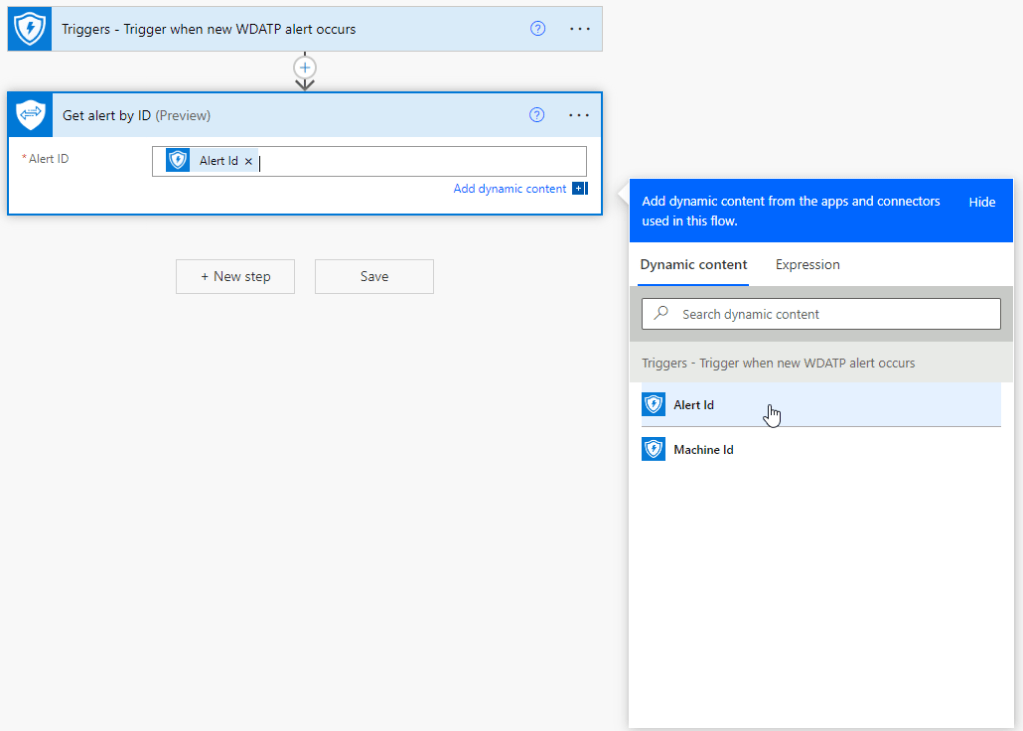This screenshot has height=731, width=1023.
Task: Open help for Get alert by ID
Action: tap(537, 115)
